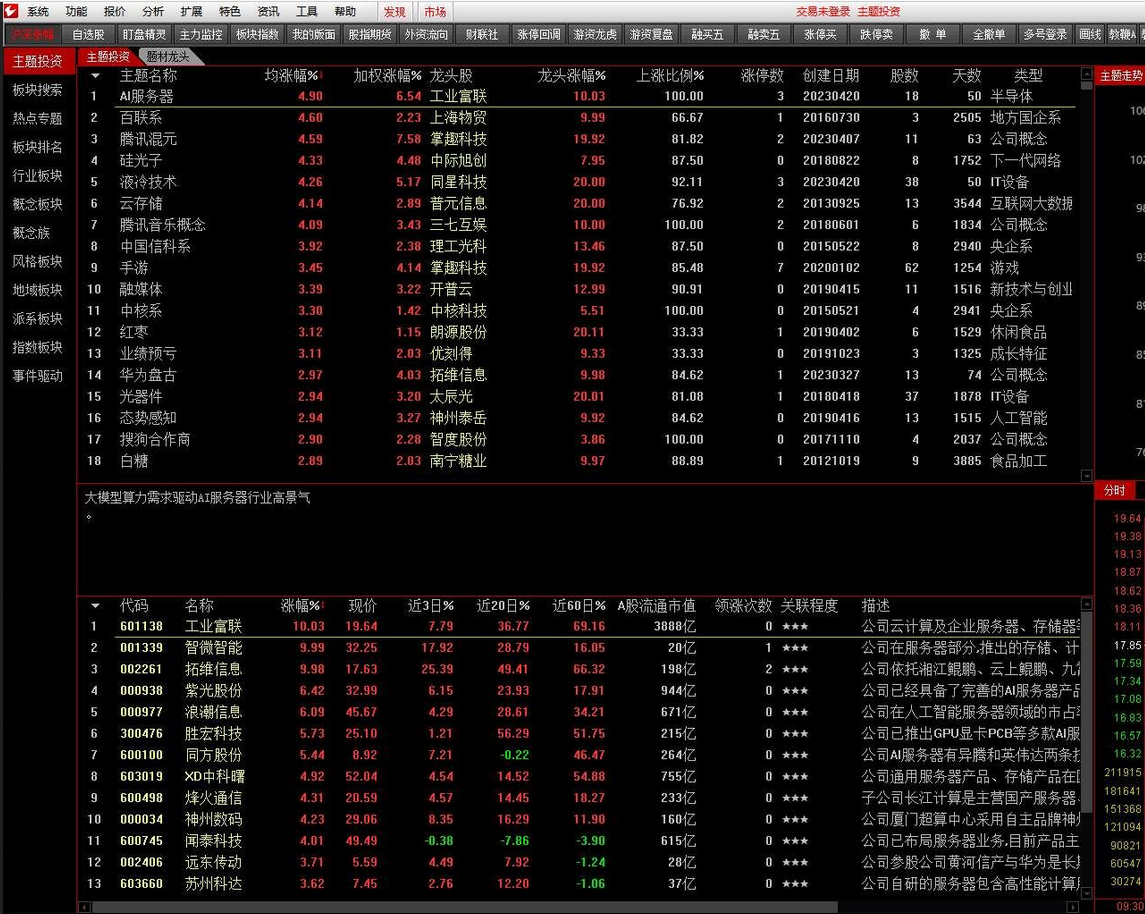Open the 帮助 menu

coord(345,11)
